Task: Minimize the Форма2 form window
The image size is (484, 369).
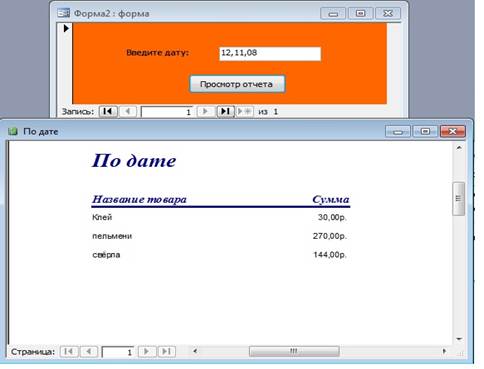Action: (333, 13)
